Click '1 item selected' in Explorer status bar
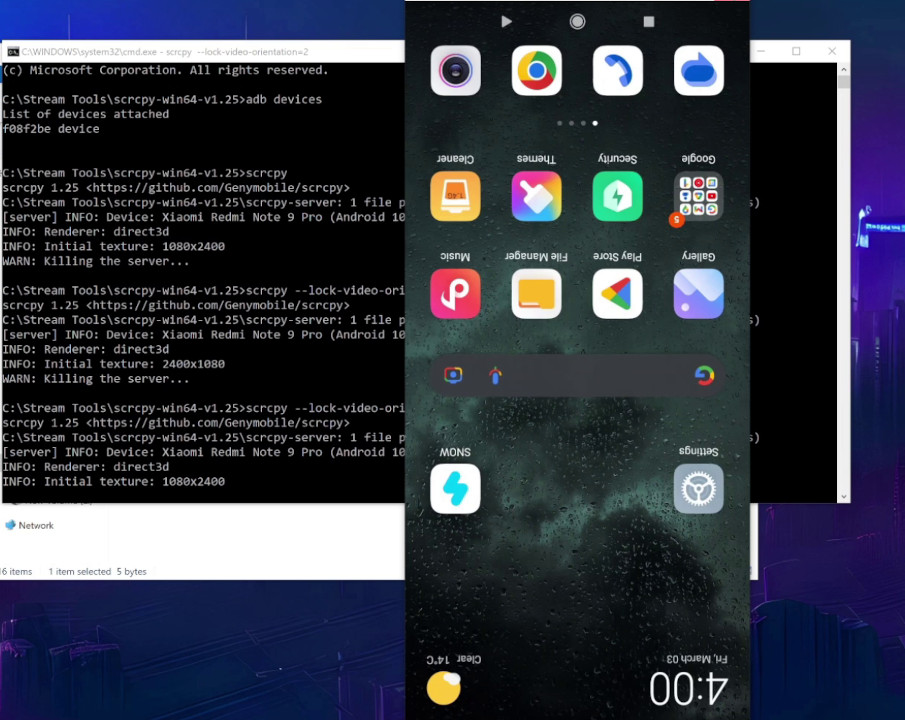905x720 pixels. (80, 572)
